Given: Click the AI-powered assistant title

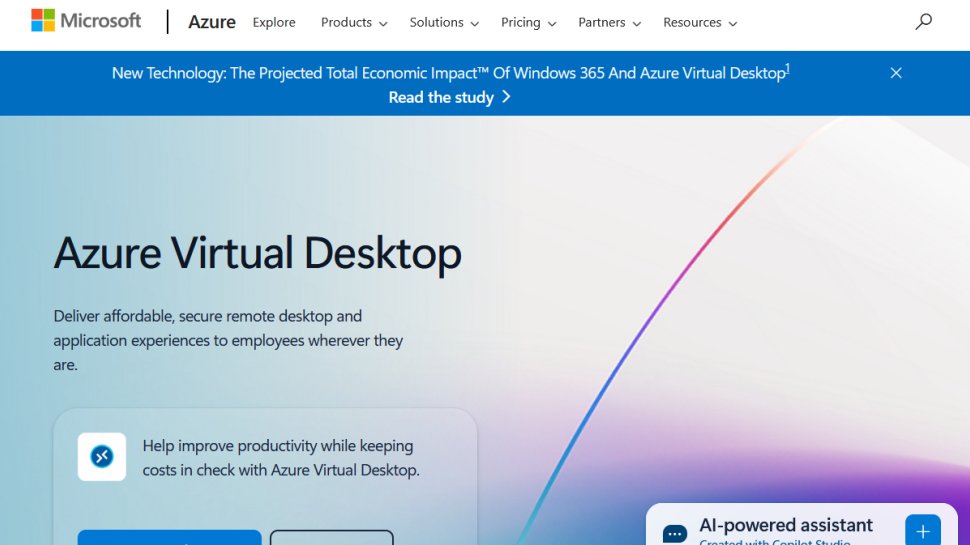Looking at the screenshot, I should click(x=786, y=525).
